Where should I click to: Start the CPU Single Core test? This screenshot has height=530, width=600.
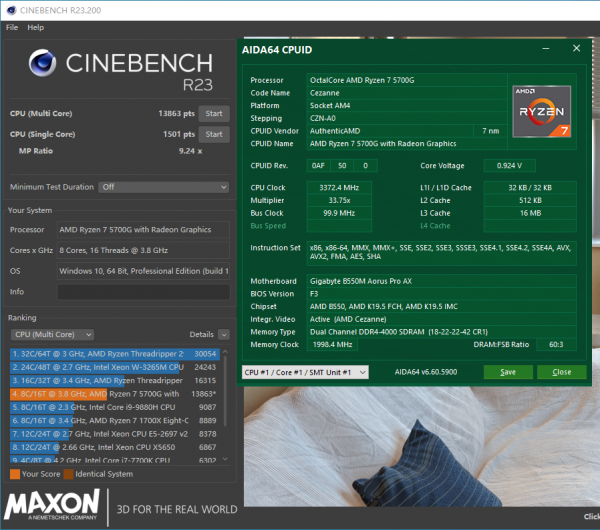point(214,134)
